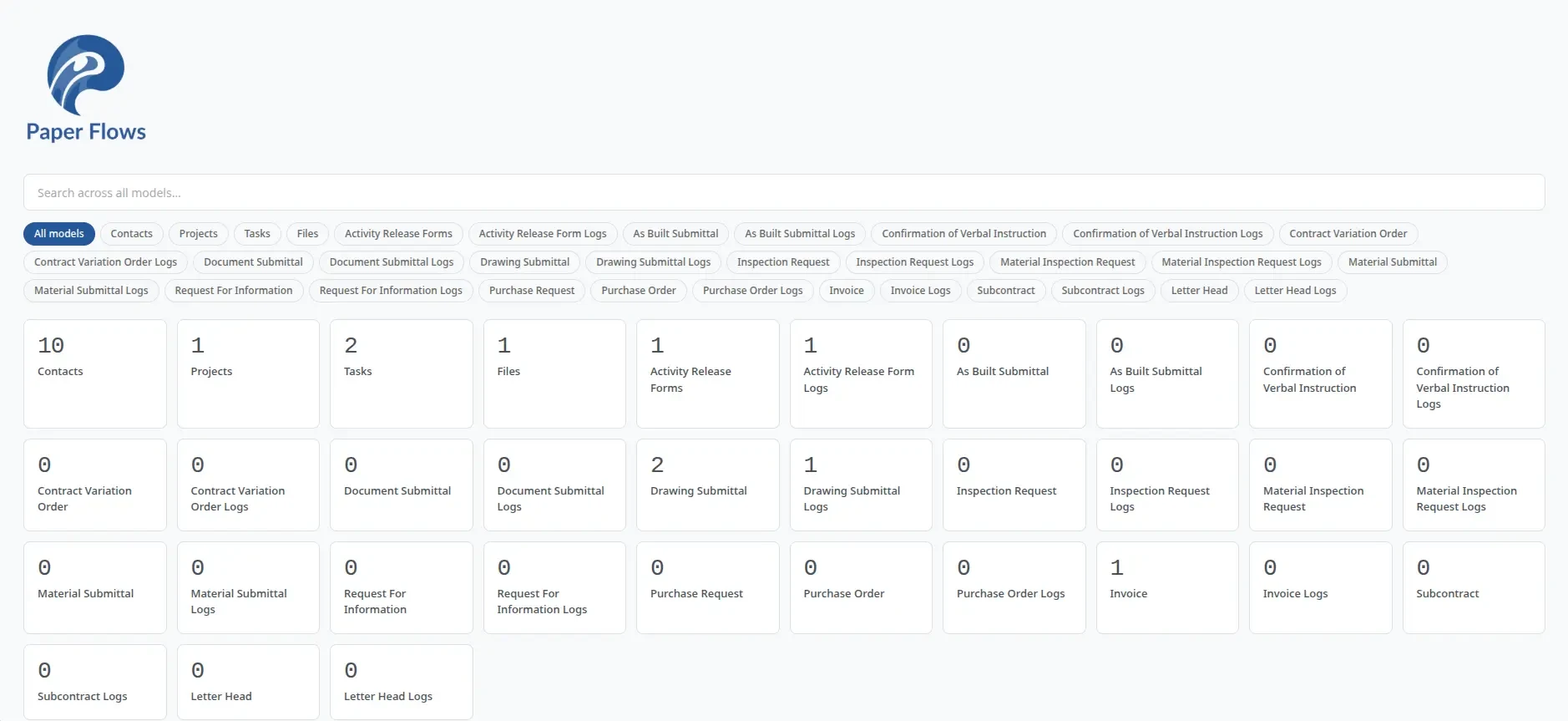1568x721 pixels.
Task: Pick the 'Confirmation of Verbal Instruction' chip
Action: (964, 234)
